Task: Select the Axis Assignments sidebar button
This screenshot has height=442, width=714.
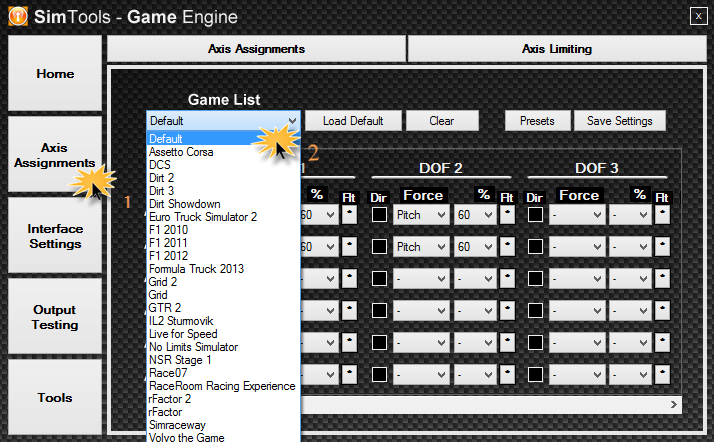Action: click(55, 155)
